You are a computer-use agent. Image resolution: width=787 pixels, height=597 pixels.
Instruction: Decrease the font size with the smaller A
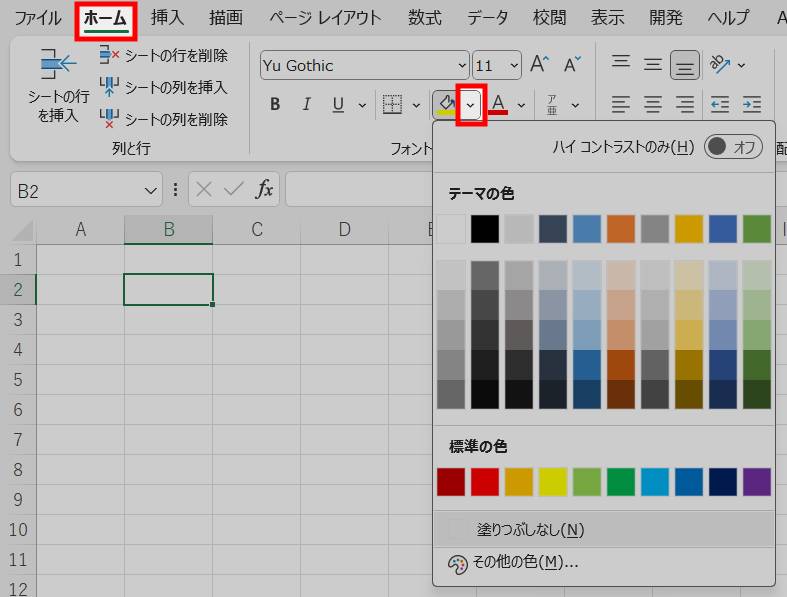point(572,64)
